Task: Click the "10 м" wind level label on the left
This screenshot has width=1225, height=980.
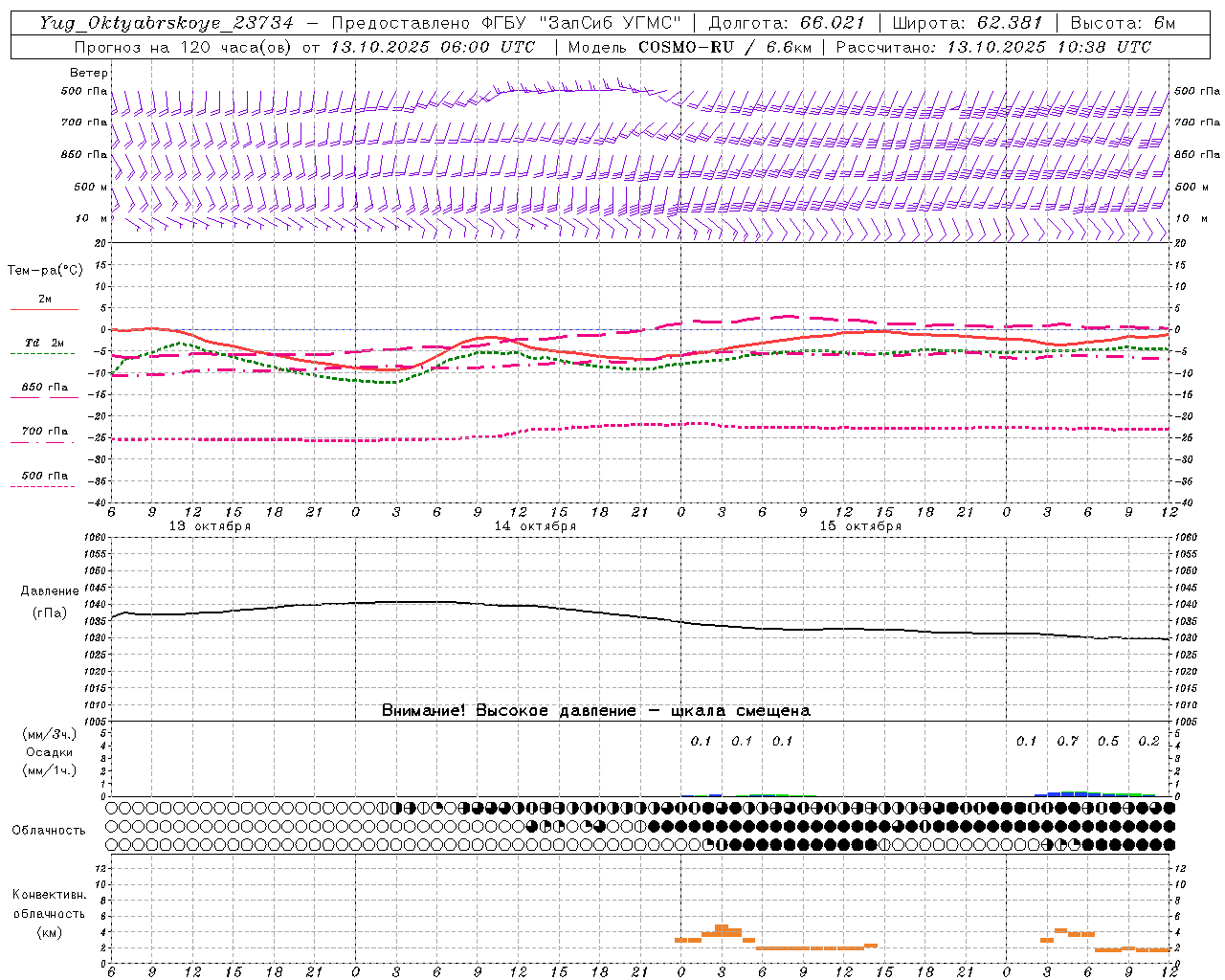Action: 93,219
